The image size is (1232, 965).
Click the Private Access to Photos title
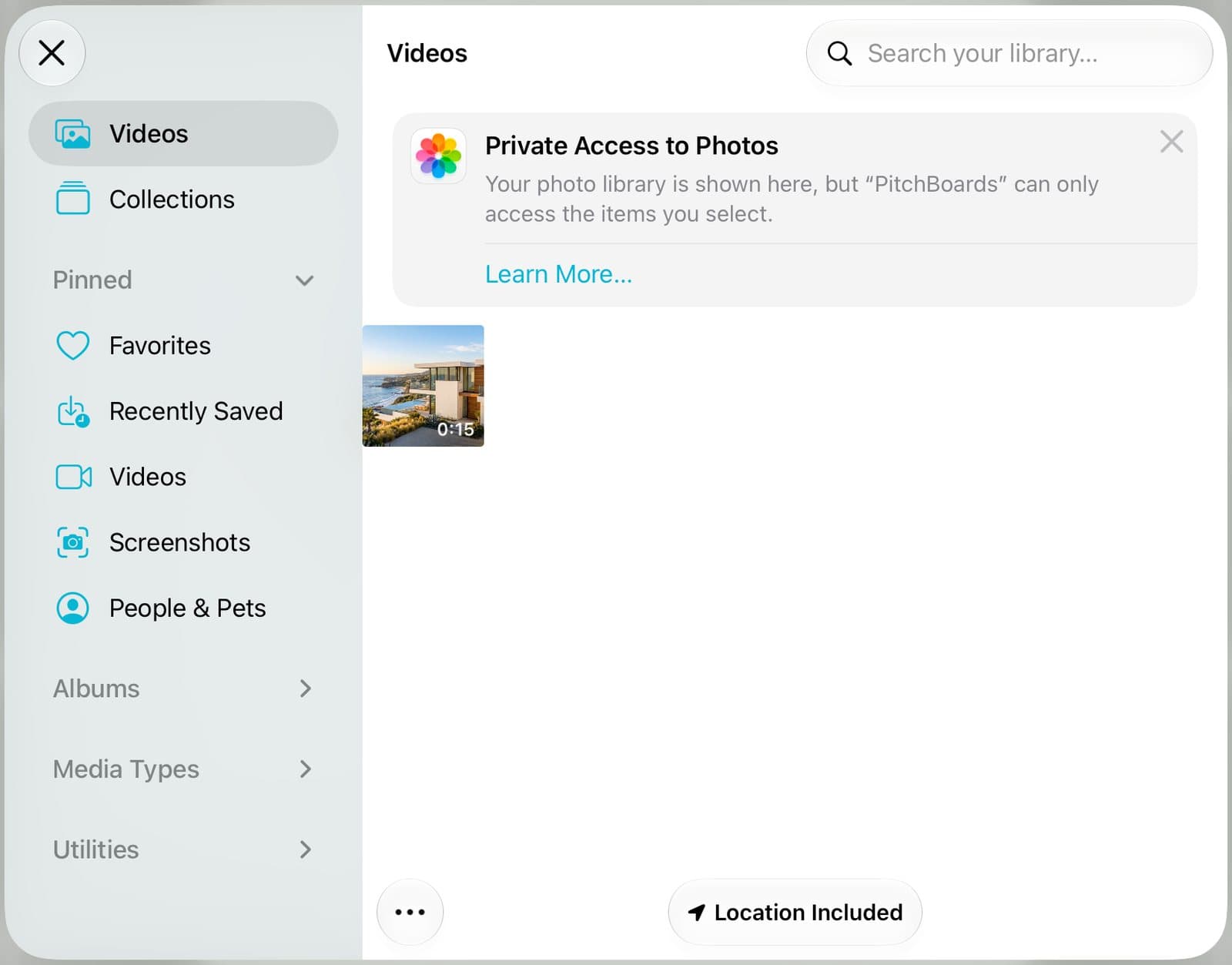(631, 146)
